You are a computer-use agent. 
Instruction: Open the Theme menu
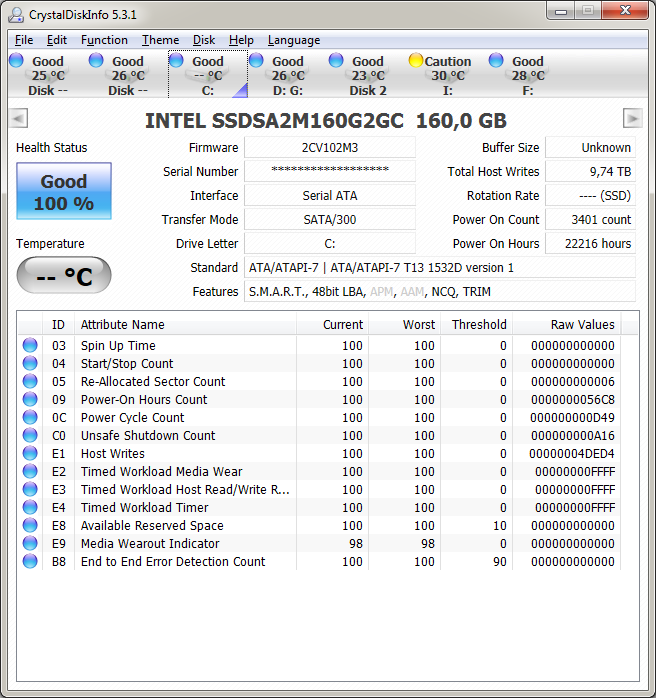coord(160,40)
